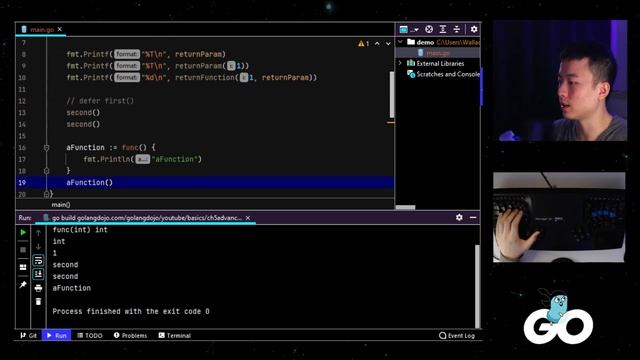Click the 'format:' hint on line 8
The image size is (640, 360).
[127, 54]
